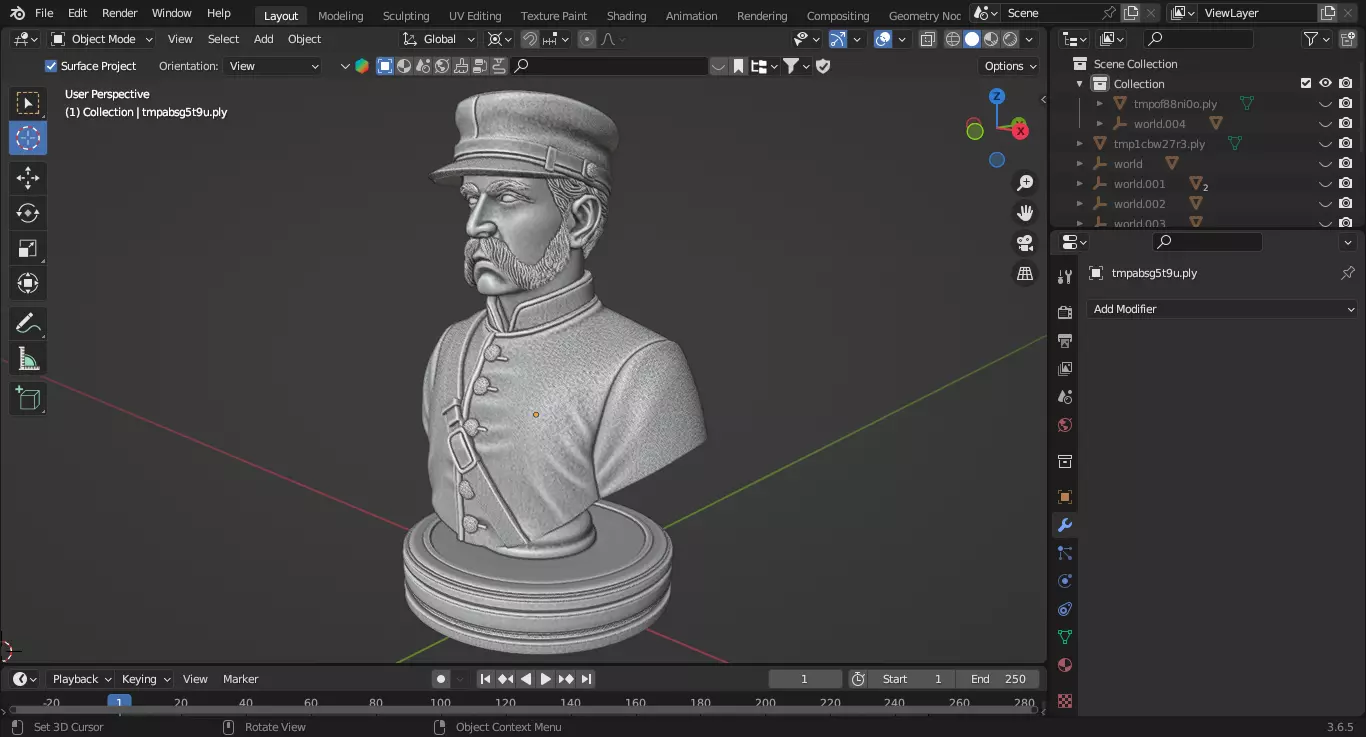This screenshot has height=737, width=1366.
Task: Toggle X-Ray view
Action: [927, 40]
